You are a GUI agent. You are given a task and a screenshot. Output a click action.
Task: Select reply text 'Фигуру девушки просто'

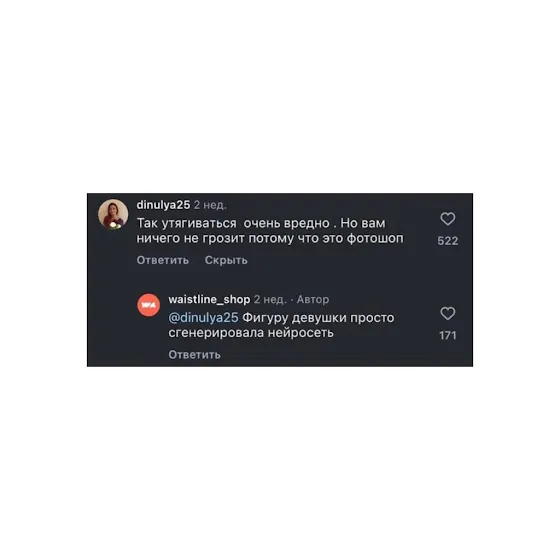[x=319, y=318]
